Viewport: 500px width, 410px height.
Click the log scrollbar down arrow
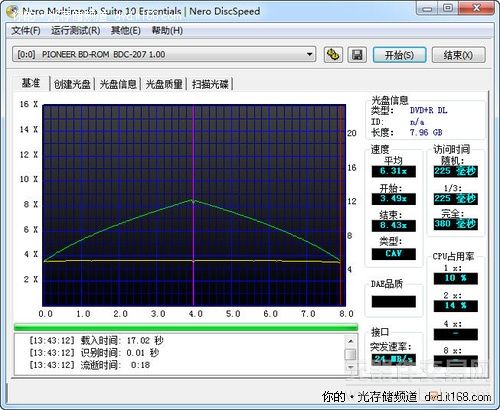(x=350, y=367)
